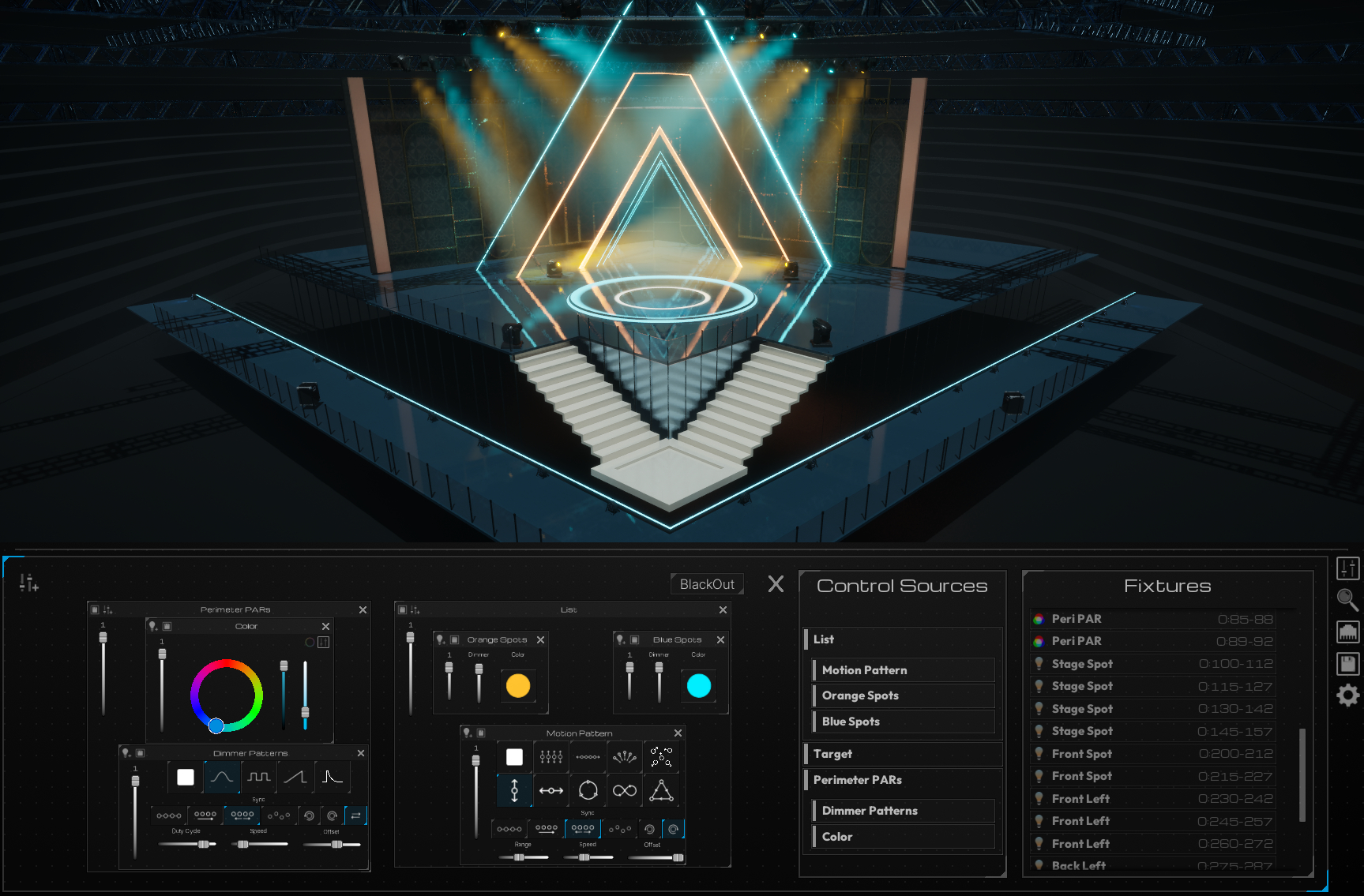The width and height of the screenshot is (1364, 896).
Task: Open the stage venue icon in the right sidebar
Action: point(1348,632)
